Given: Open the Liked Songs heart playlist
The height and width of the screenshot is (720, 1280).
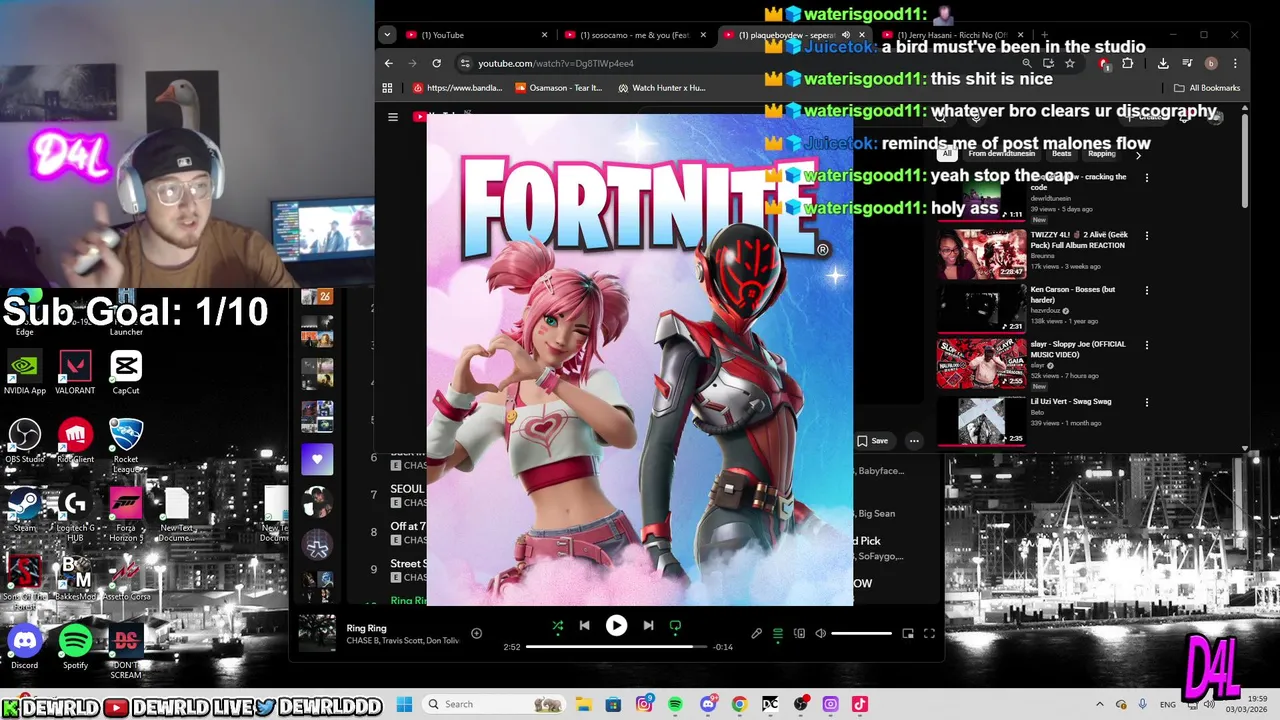Looking at the screenshot, I should click(x=317, y=459).
